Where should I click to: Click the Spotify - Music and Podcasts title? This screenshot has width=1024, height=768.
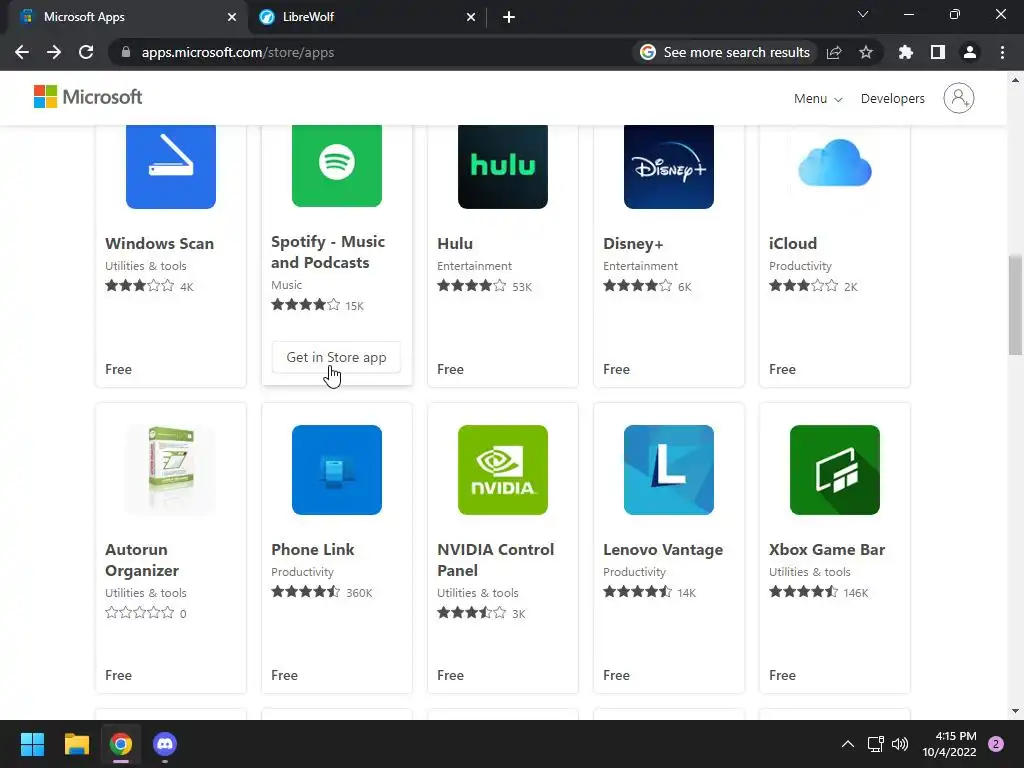coord(328,252)
